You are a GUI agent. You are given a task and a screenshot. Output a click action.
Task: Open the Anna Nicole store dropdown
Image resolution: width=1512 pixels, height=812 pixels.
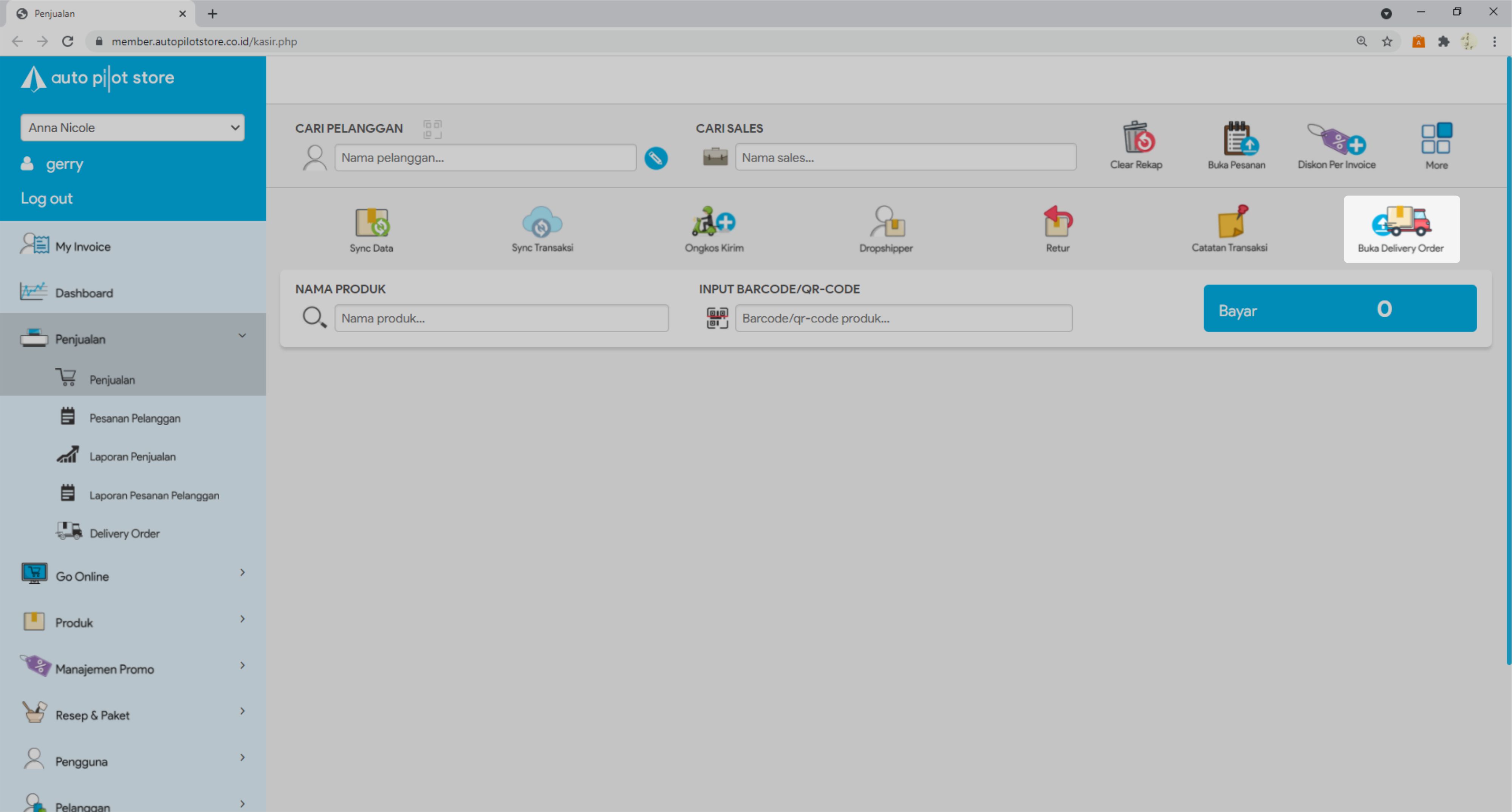click(133, 127)
